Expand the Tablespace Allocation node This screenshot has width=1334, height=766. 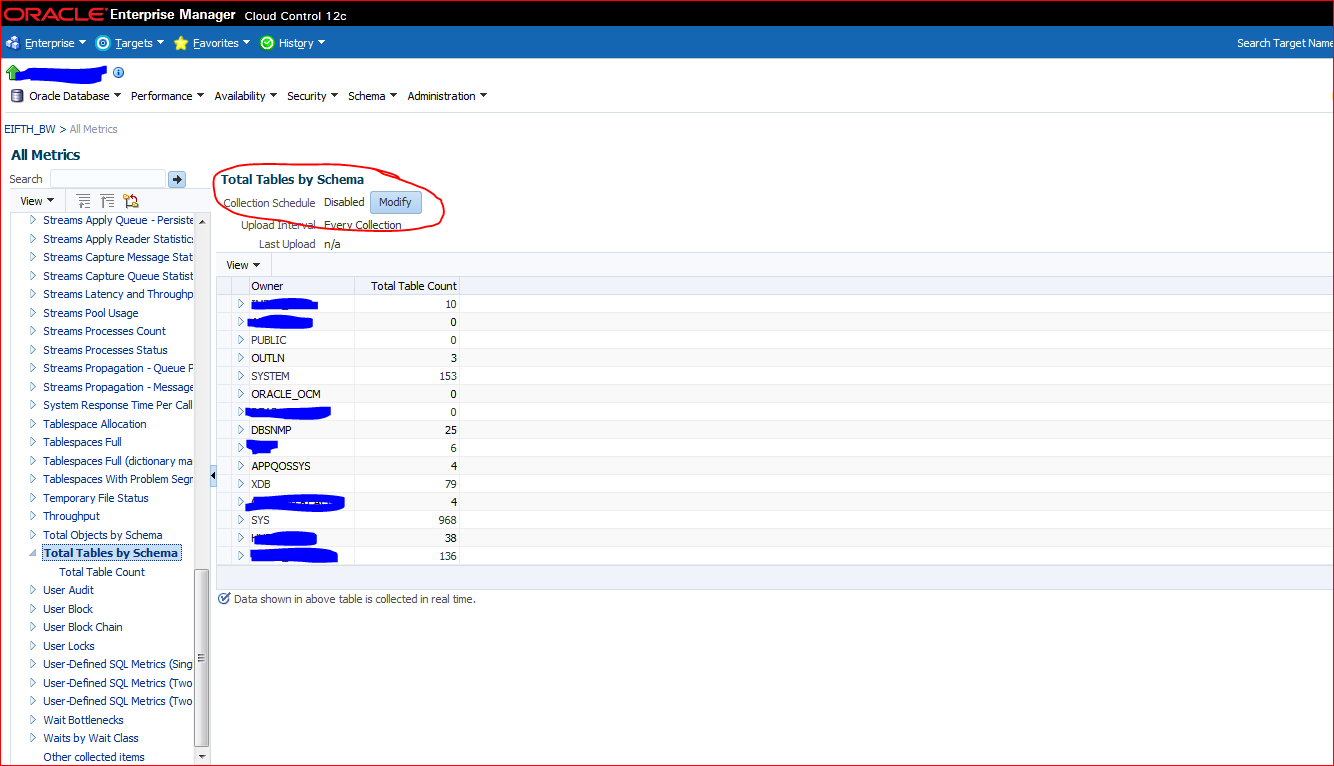pos(33,424)
